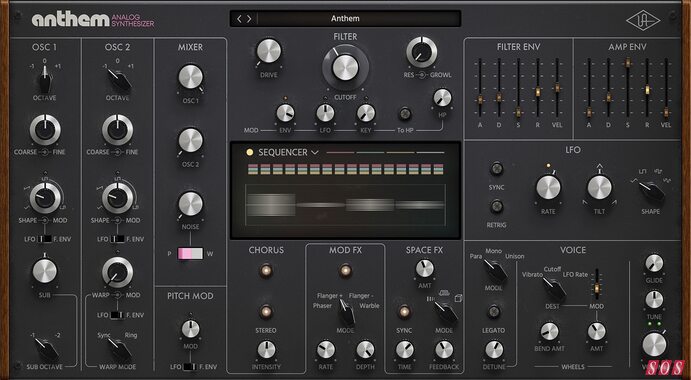Click the next preset arrow
Screen dimensions: 691x380
point(249,19)
